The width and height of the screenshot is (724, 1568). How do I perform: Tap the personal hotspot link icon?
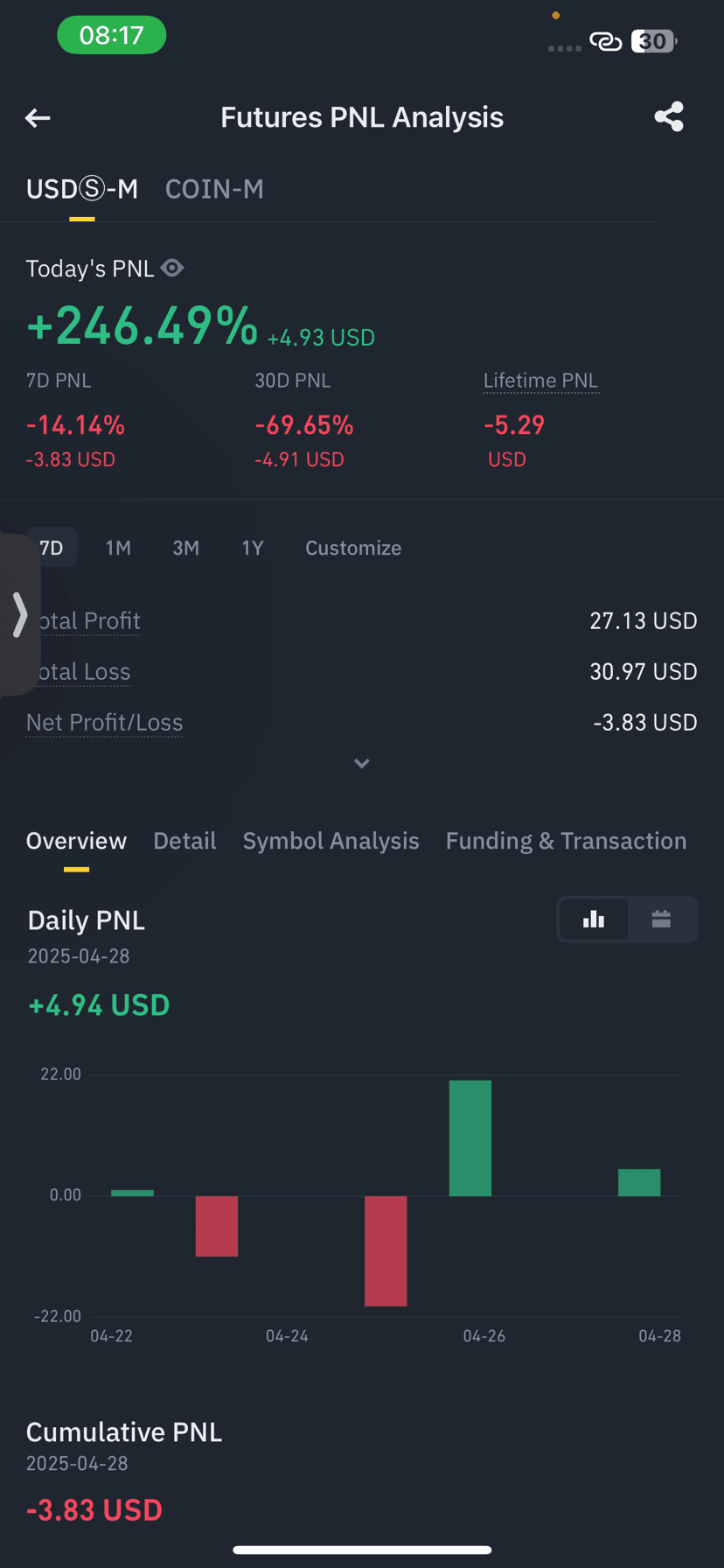click(605, 41)
